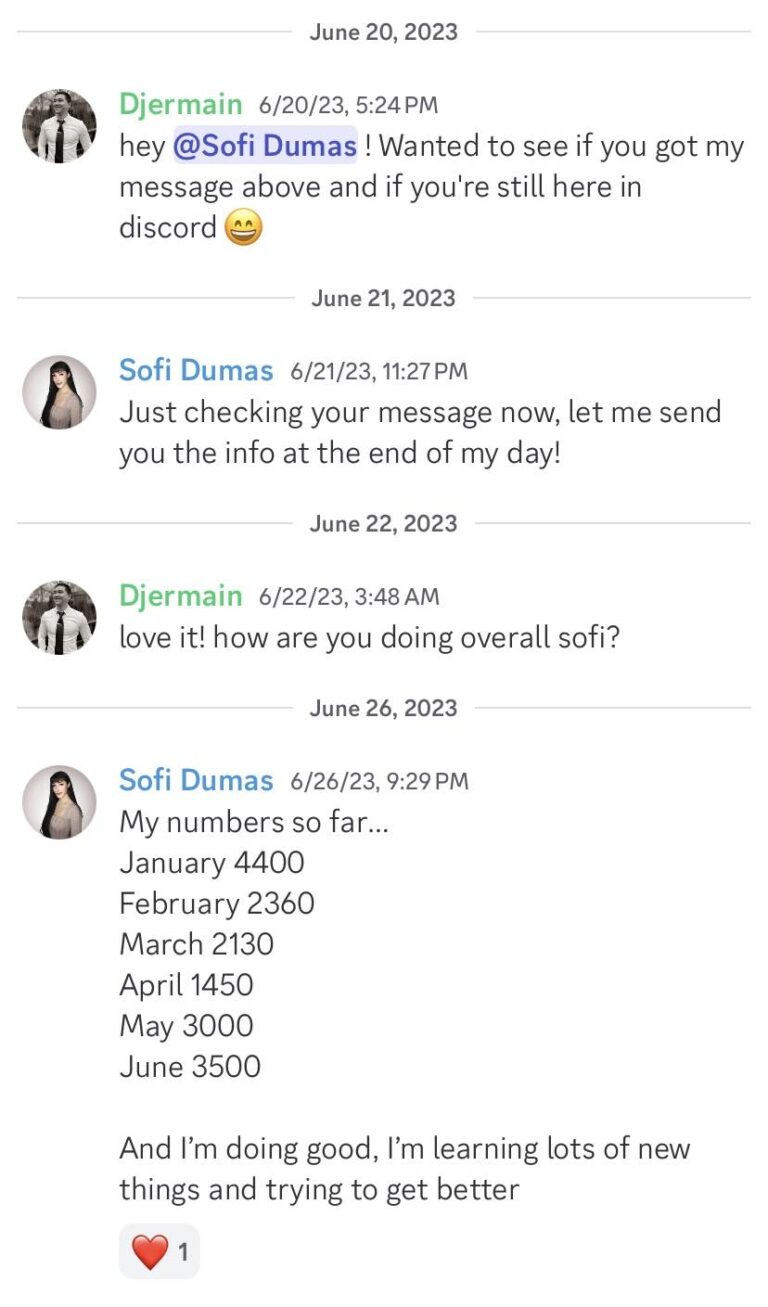Click the grinning emoji after 'discord'
Viewport: 768px width, 1307px height.
[x=244, y=228]
